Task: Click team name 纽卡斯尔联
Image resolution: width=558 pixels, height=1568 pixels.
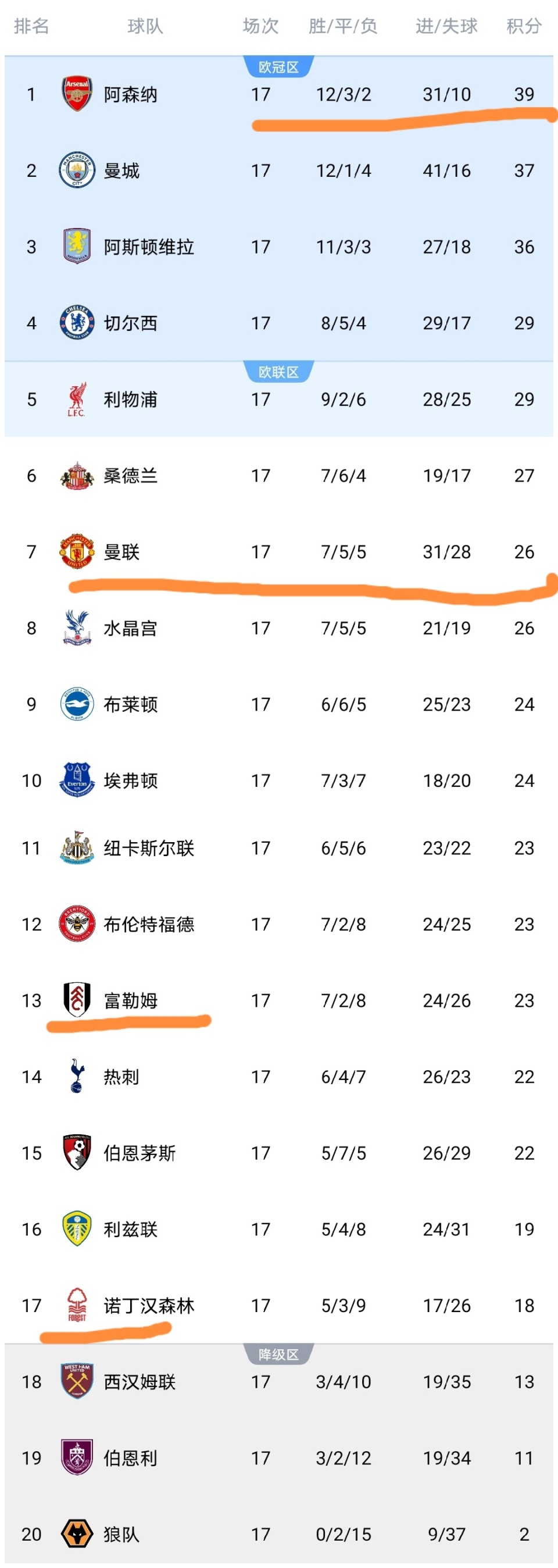Action: pyautogui.click(x=149, y=848)
